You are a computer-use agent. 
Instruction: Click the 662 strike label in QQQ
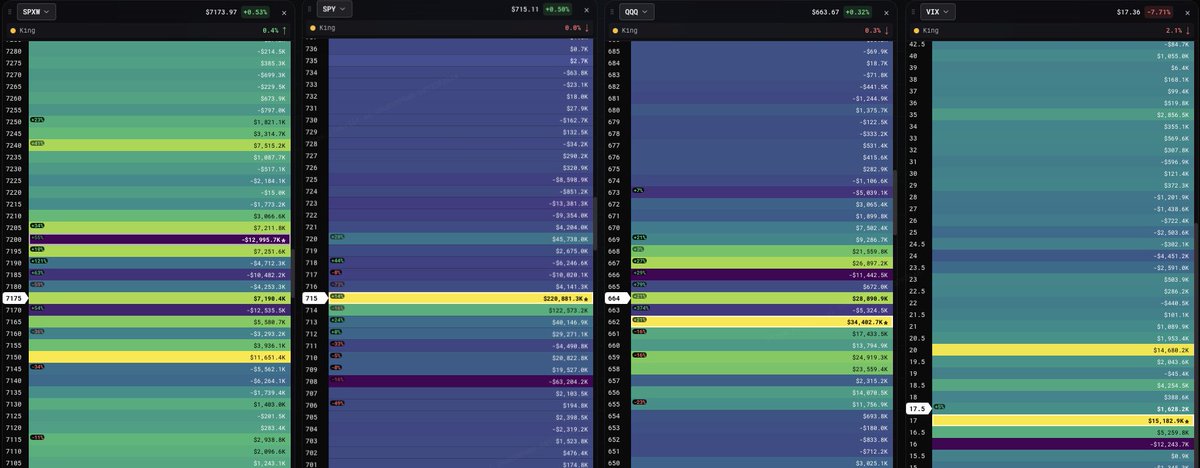tap(613, 322)
